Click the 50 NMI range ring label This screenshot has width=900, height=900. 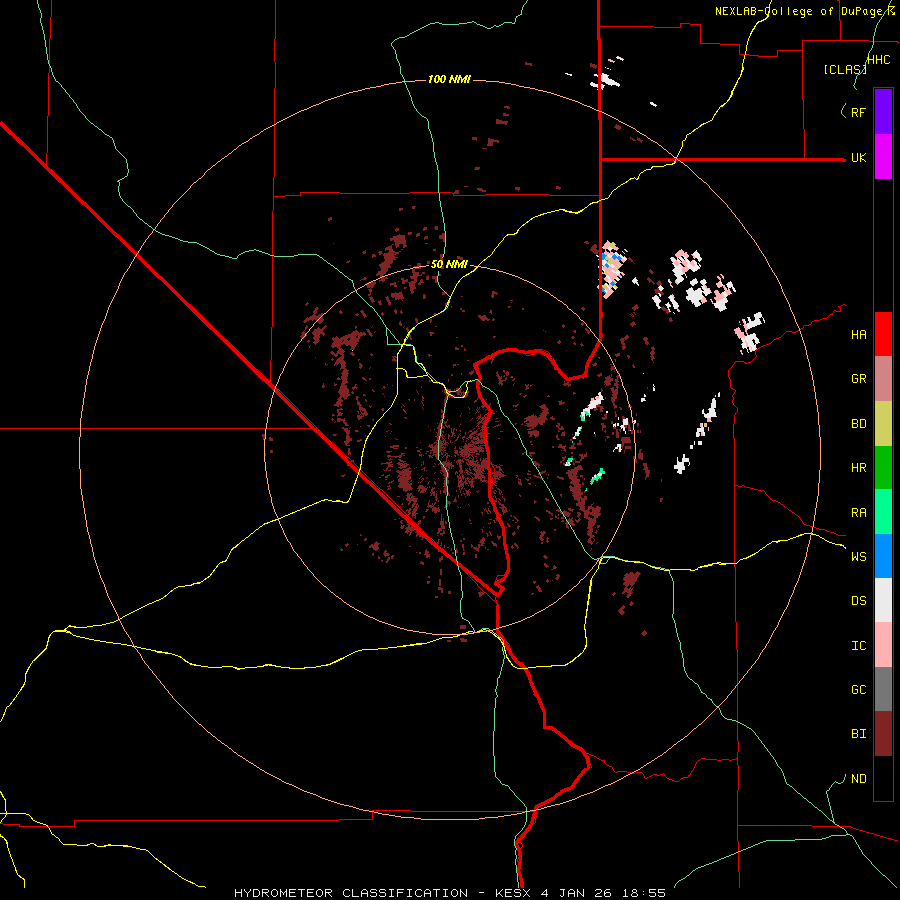pos(449,265)
